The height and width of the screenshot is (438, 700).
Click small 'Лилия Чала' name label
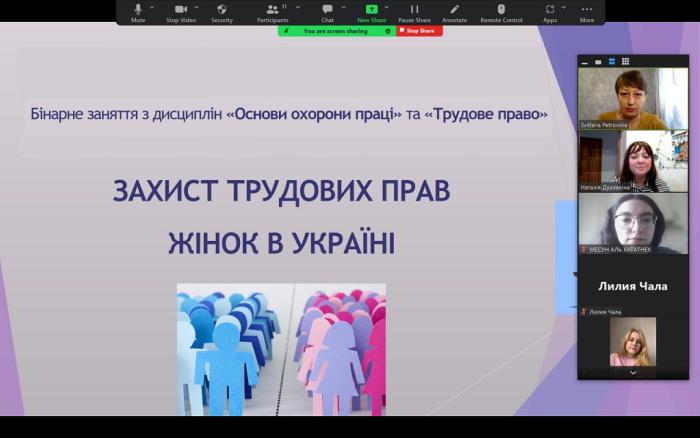(x=605, y=312)
